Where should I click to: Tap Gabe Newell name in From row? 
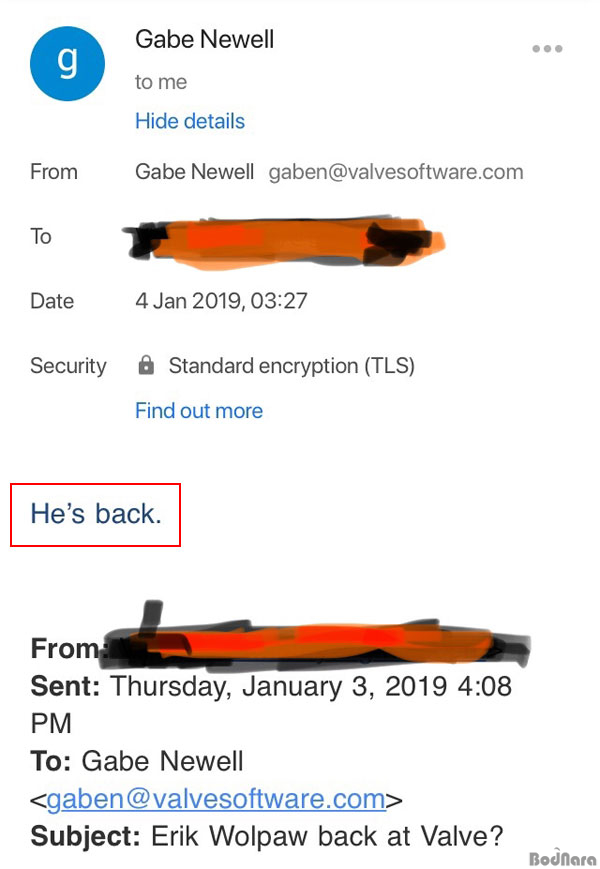[194, 172]
